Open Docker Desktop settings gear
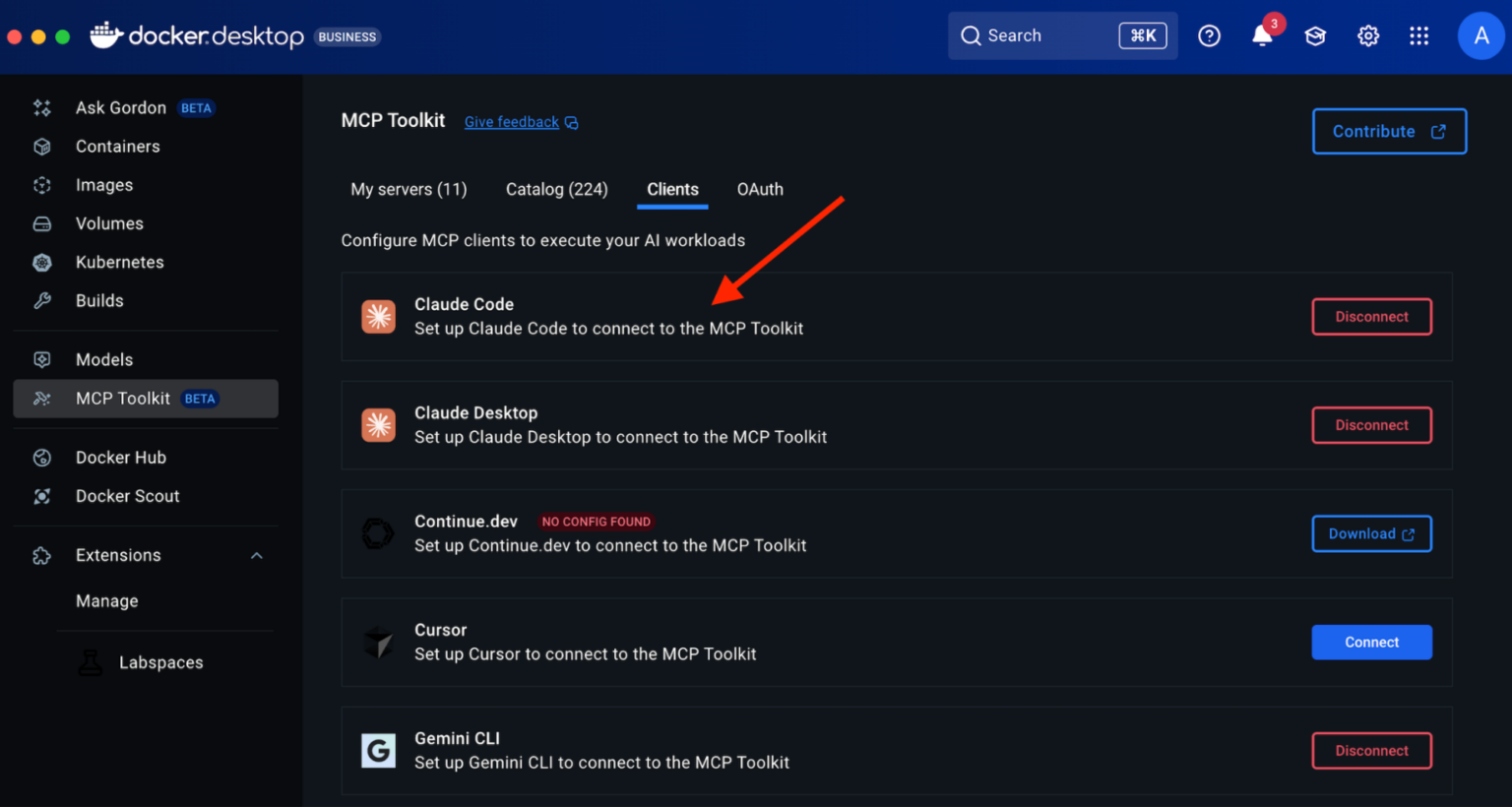The height and width of the screenshot is (807, 1512). (x=1368, y=35)
